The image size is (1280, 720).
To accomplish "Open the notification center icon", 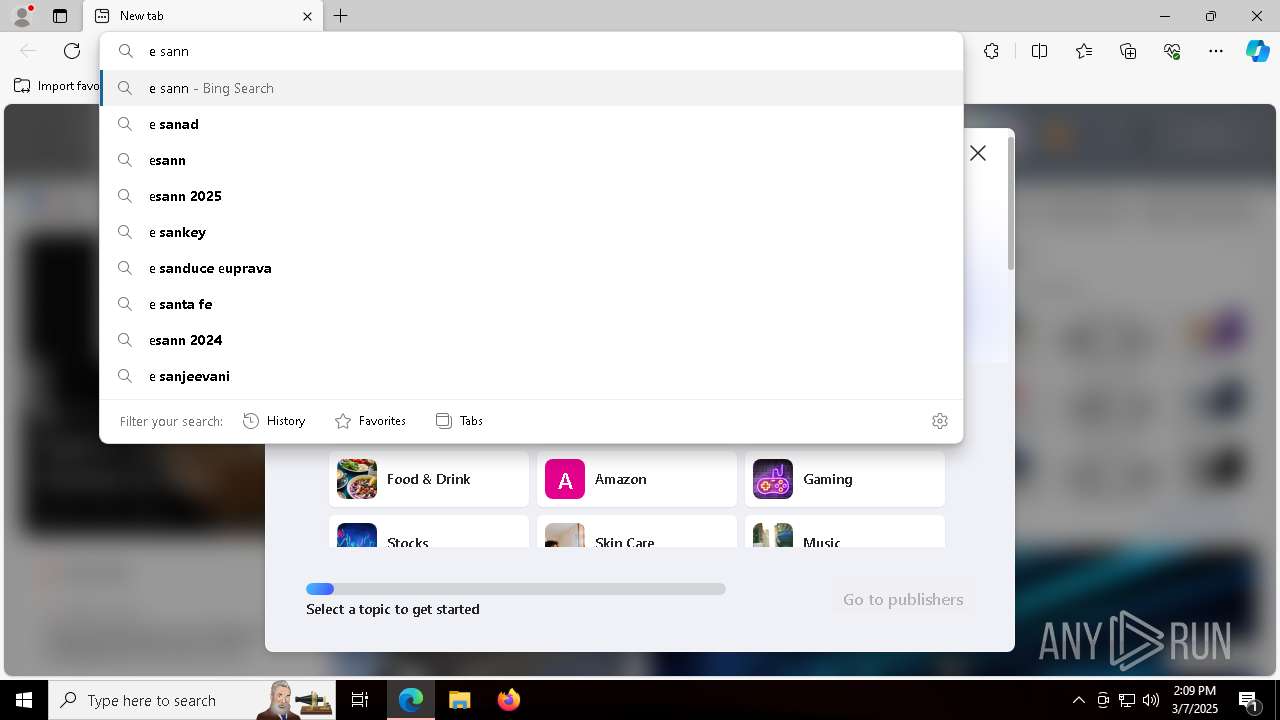I will click(x=1249, y=700).
